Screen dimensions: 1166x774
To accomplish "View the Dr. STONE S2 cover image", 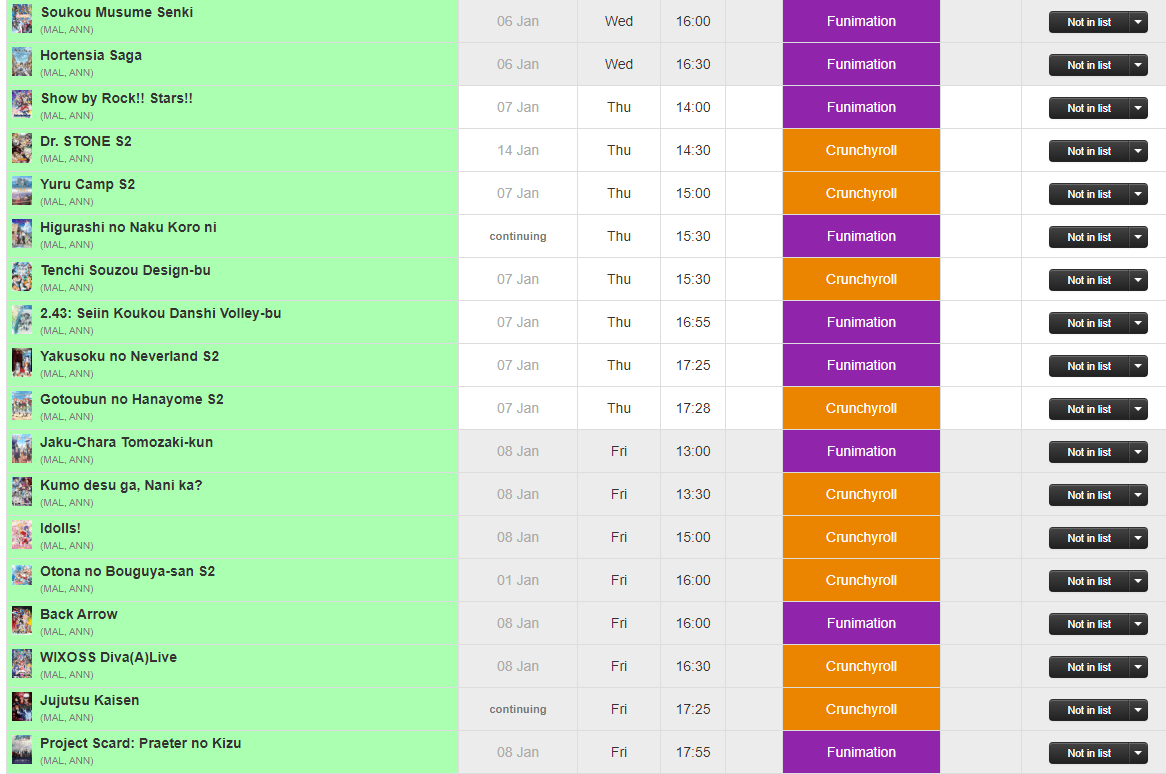I will (22, 148).
